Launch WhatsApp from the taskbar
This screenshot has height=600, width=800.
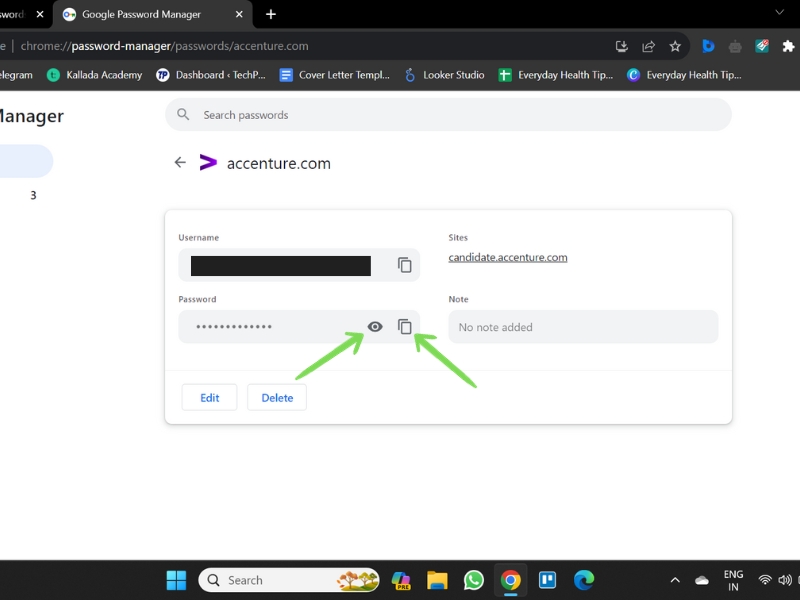coord(474,580)
